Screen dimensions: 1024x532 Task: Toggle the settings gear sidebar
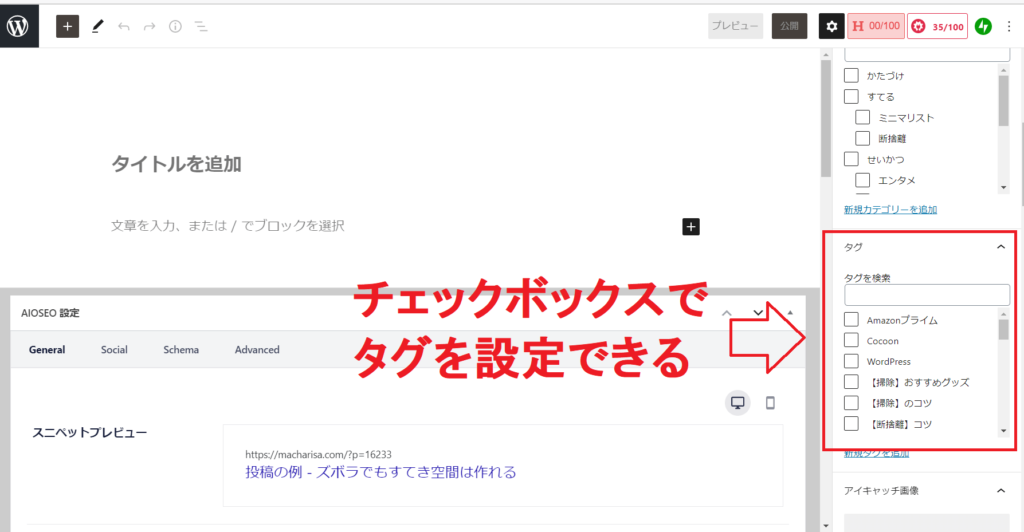pyautogui.click(x=831, y=27)
